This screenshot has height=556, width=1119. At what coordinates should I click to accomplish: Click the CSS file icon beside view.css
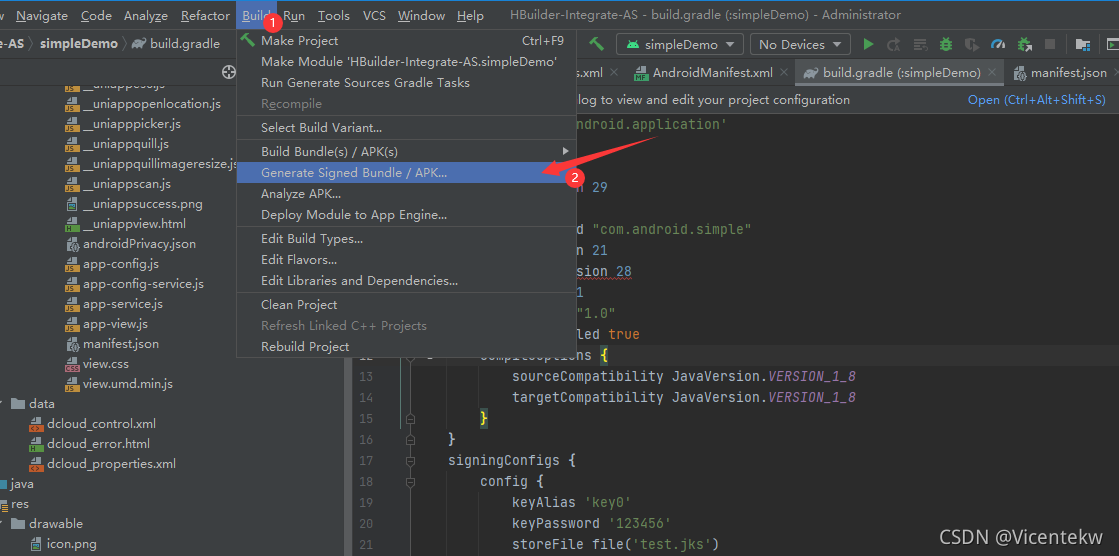(71, 364)
